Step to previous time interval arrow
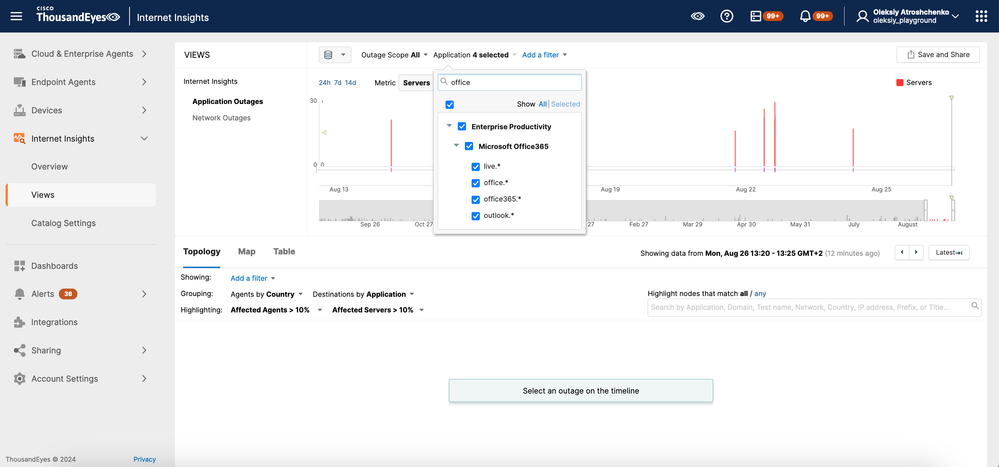999x467 pixels. (x=902, y=253)
